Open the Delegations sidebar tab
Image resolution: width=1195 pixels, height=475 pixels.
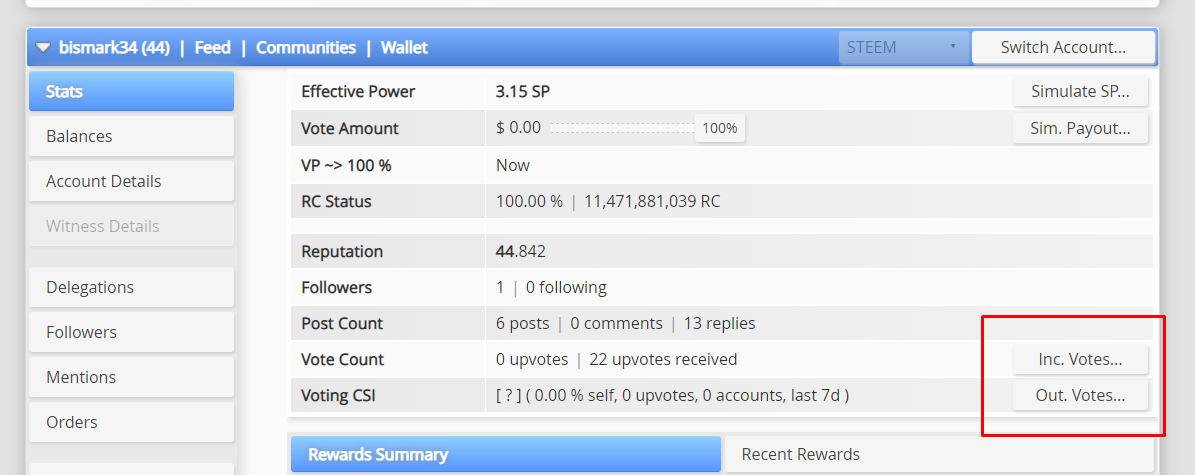click(131, 287)
